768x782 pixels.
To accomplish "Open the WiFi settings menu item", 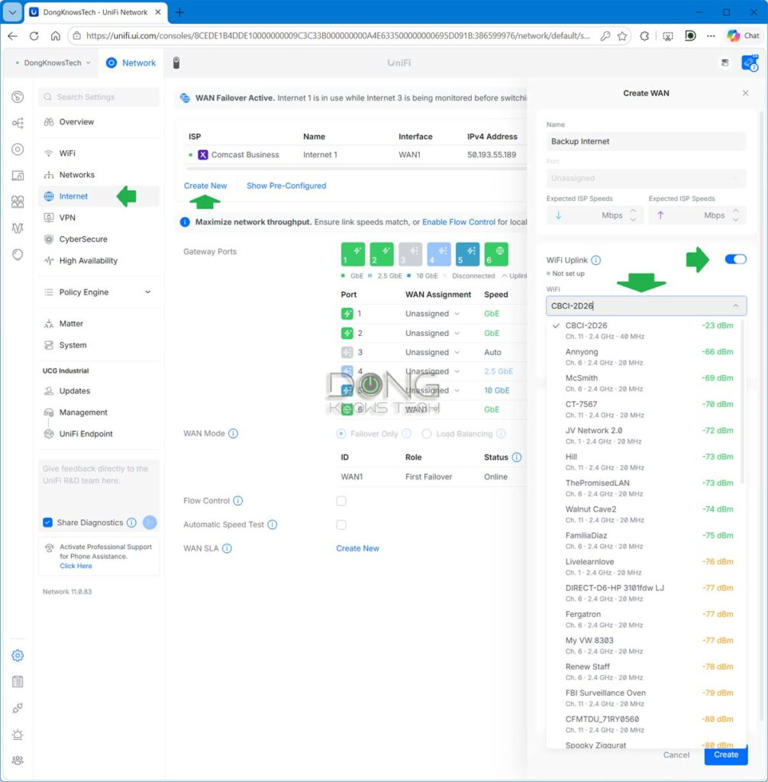I will (98, 153).
